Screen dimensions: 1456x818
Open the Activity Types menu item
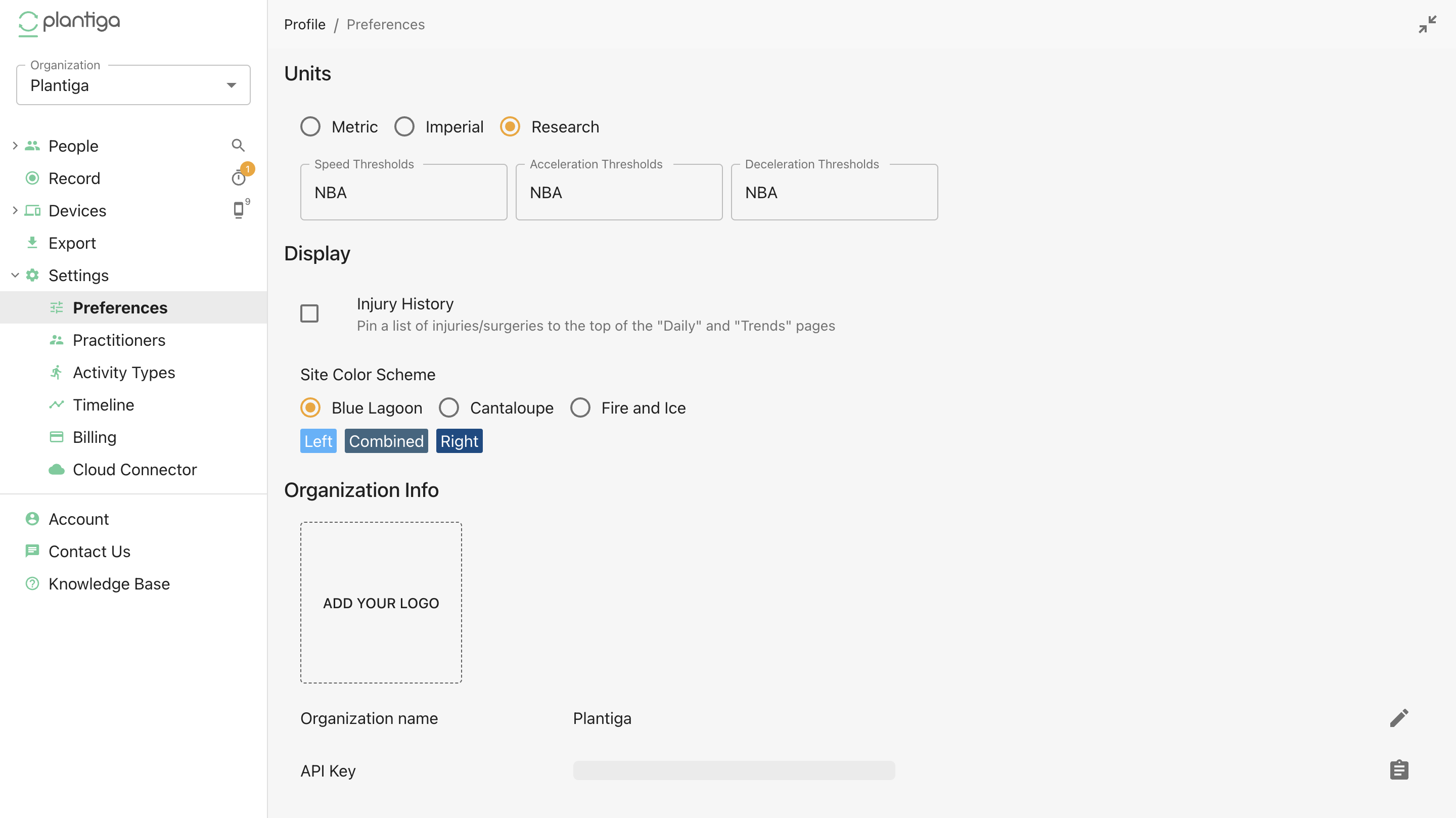pos(124,372)
